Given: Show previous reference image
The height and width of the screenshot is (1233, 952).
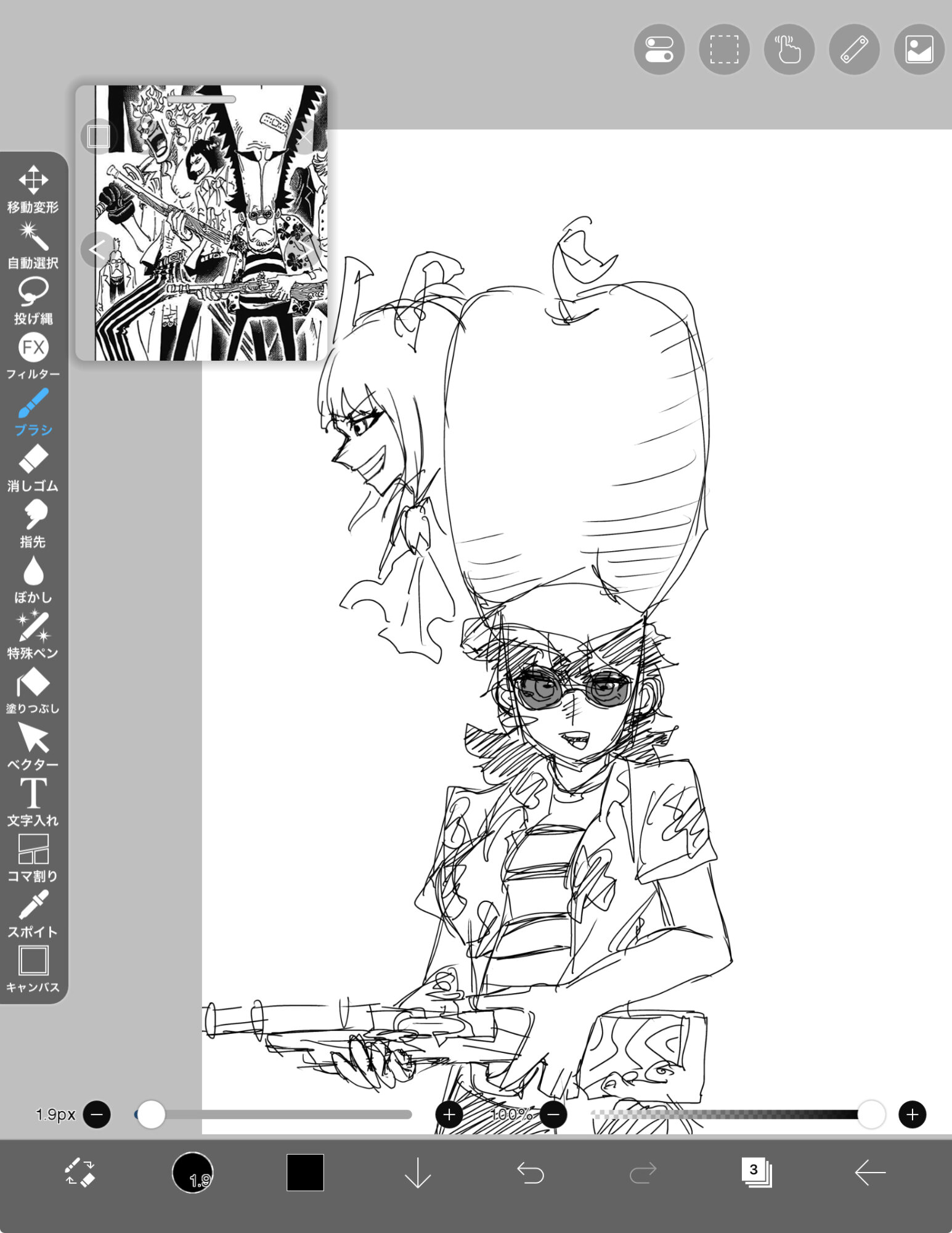Looking at the screenshot, I should click(x=97, y=250).
